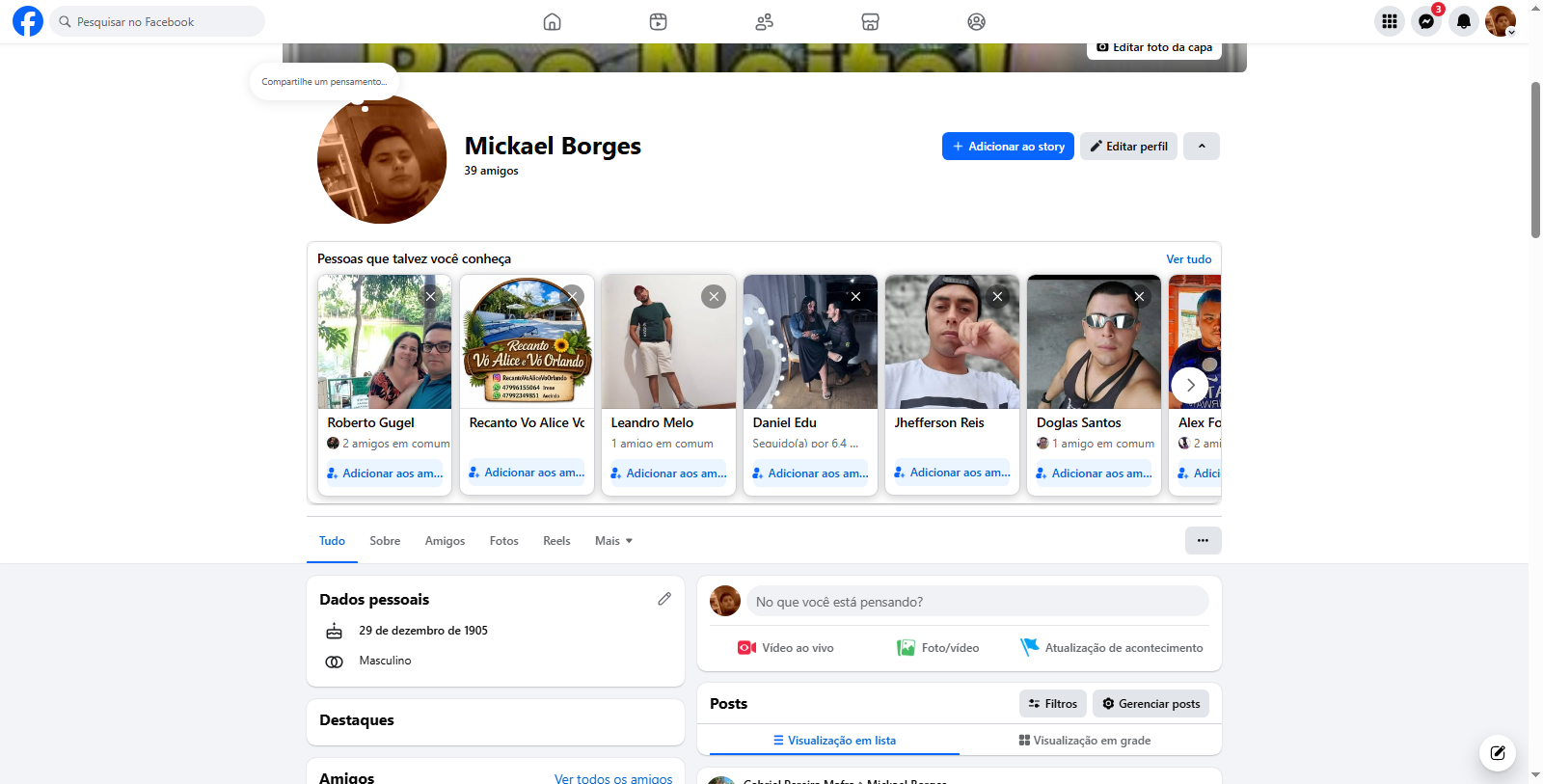Edit Dados pessoais with pencil icon
This screenshot has height=784, width=1543.
point(664,599)
